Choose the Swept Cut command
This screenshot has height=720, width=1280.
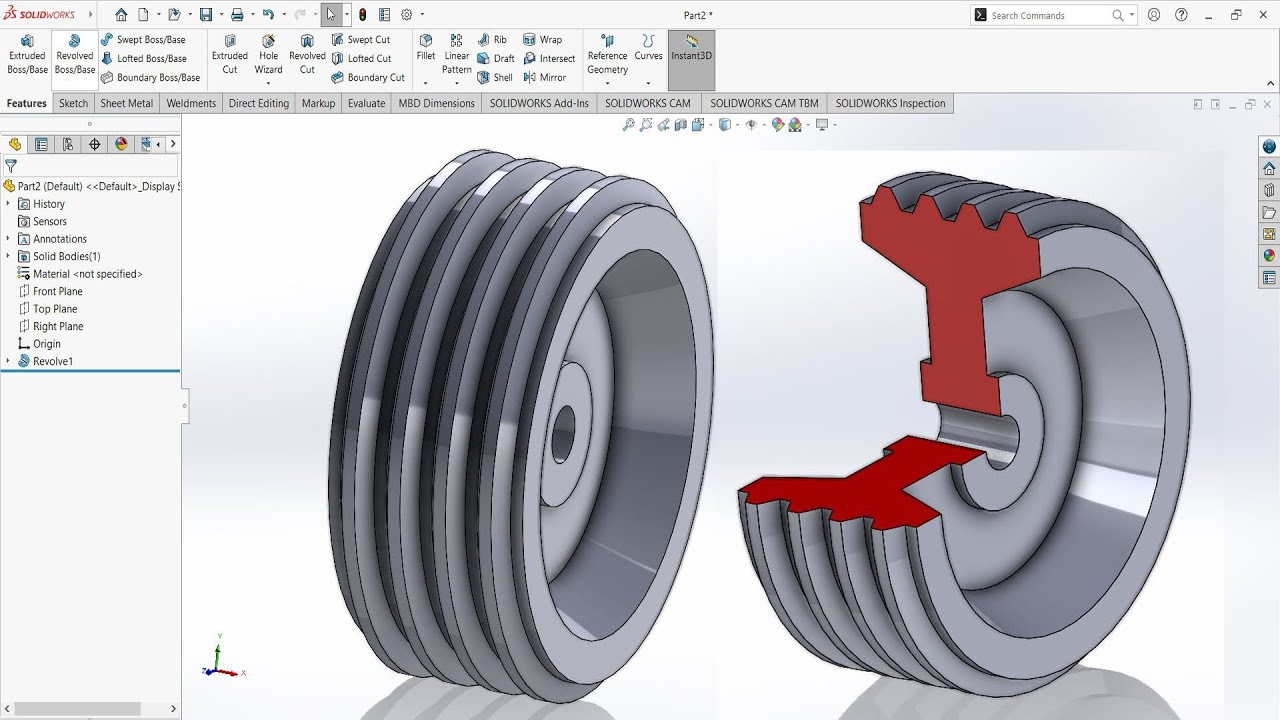click(x=360, y=40)
